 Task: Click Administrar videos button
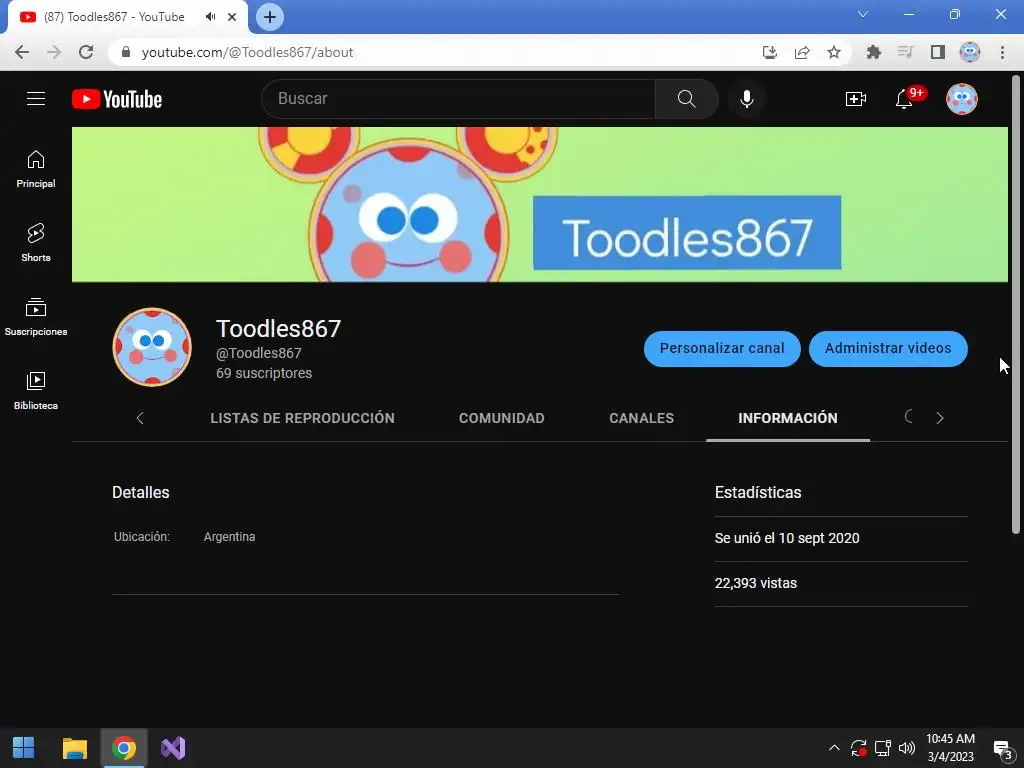click(x=888, y=349)
